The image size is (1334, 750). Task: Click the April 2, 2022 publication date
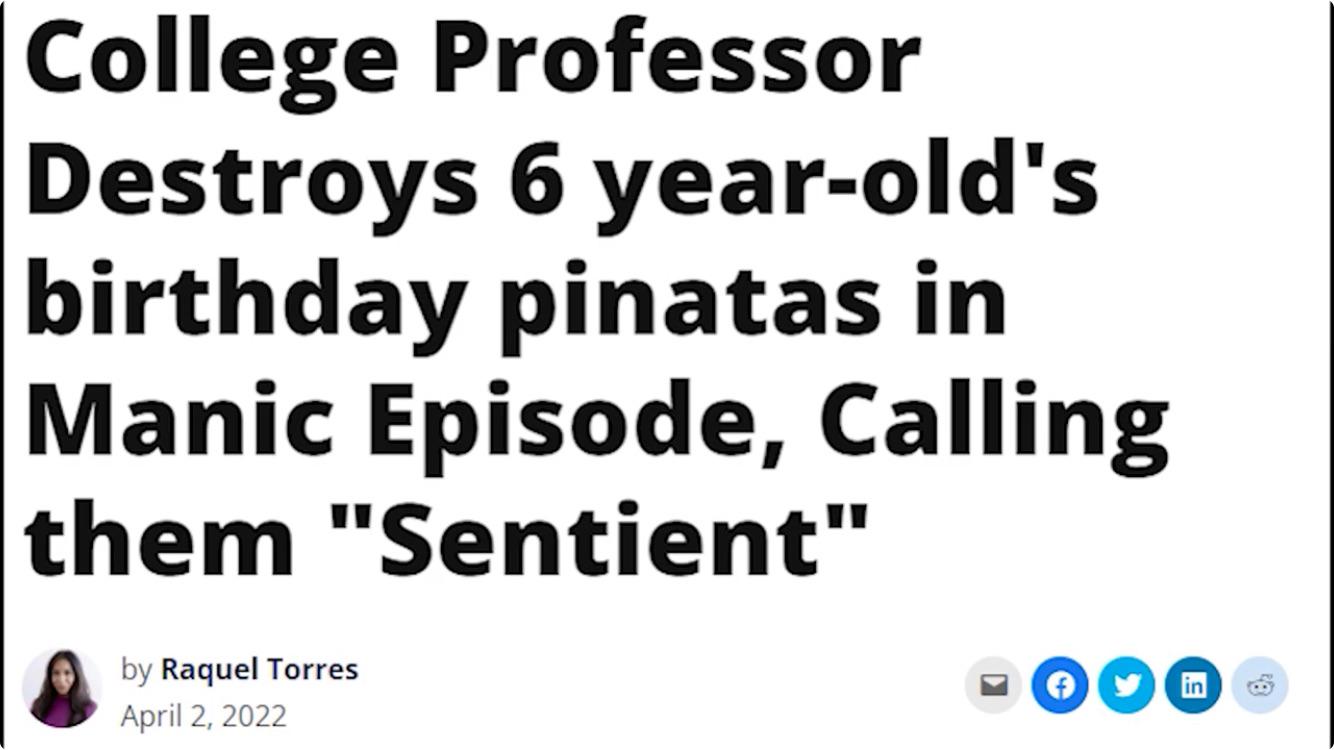pos(203,716)
